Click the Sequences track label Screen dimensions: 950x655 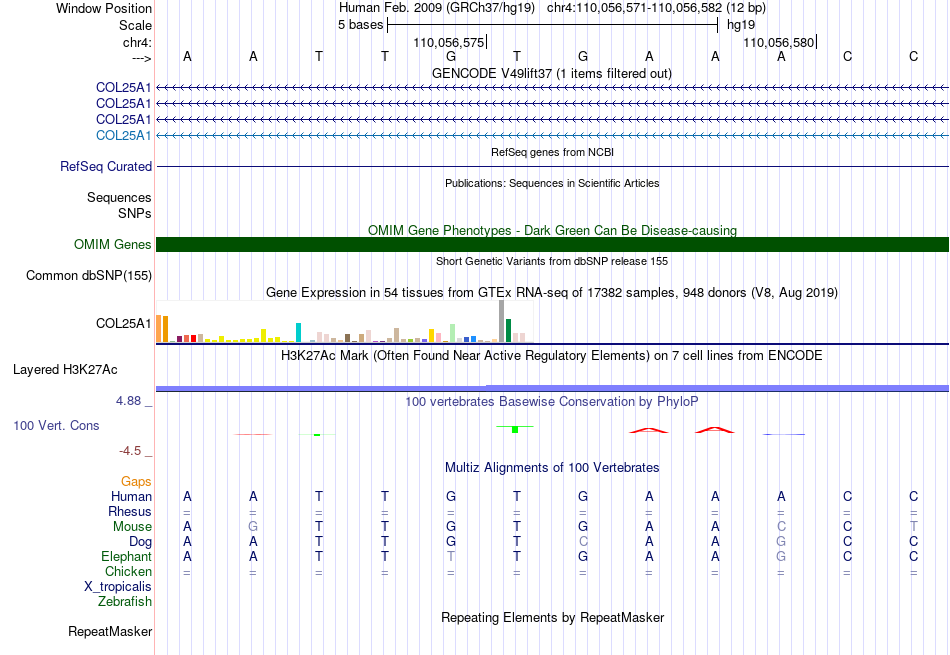[x=119, y=198]
